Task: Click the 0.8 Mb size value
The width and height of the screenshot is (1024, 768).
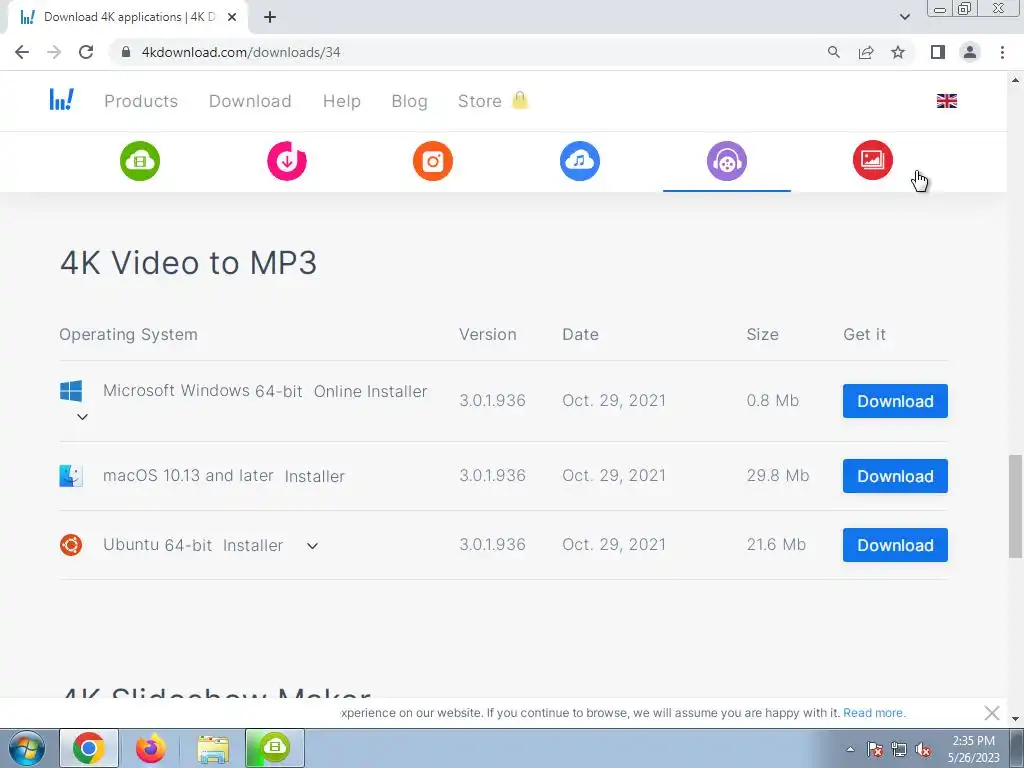Action: coord(773,400)
